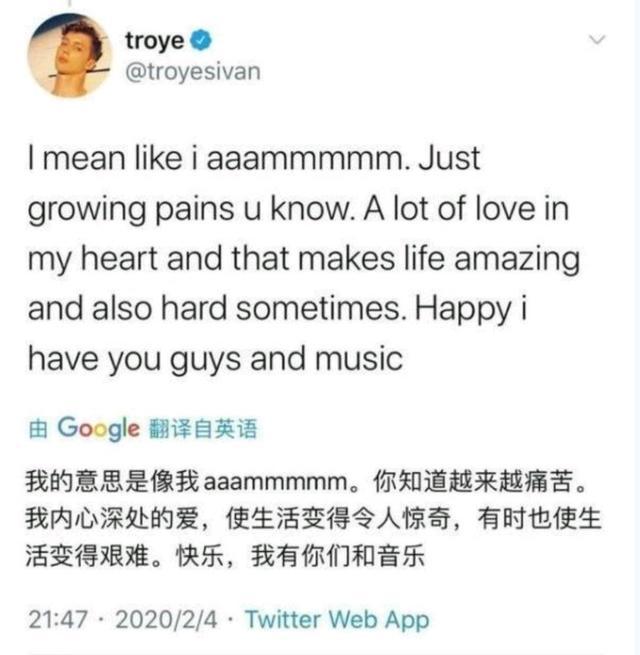Click the line 'my heart and that makes life amazing'
The image size is (640, 655).
(304, 259)
